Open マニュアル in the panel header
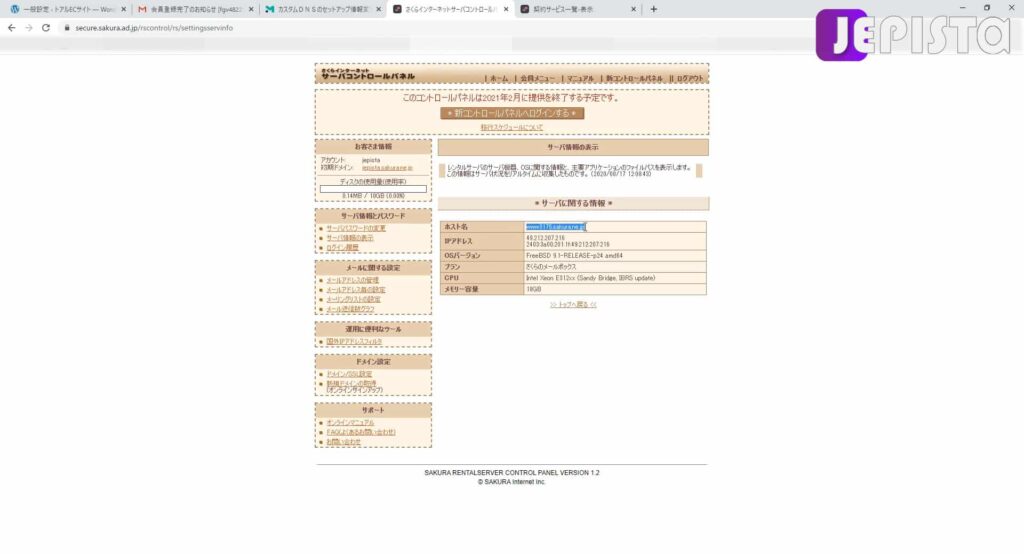Screen dimensions: 1024x554 [x=580, y=78]
